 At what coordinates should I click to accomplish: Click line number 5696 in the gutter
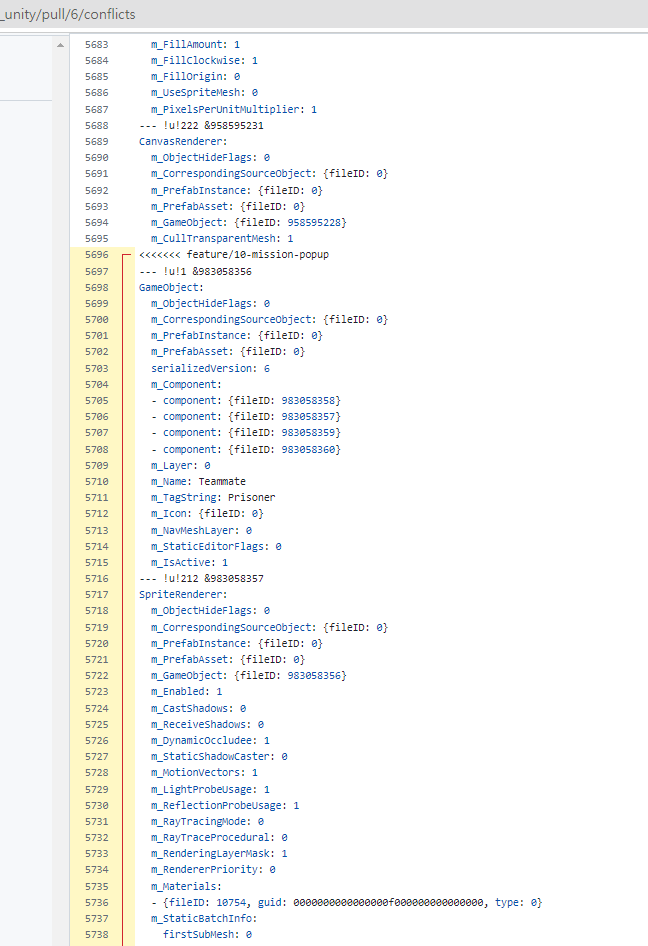97,255
